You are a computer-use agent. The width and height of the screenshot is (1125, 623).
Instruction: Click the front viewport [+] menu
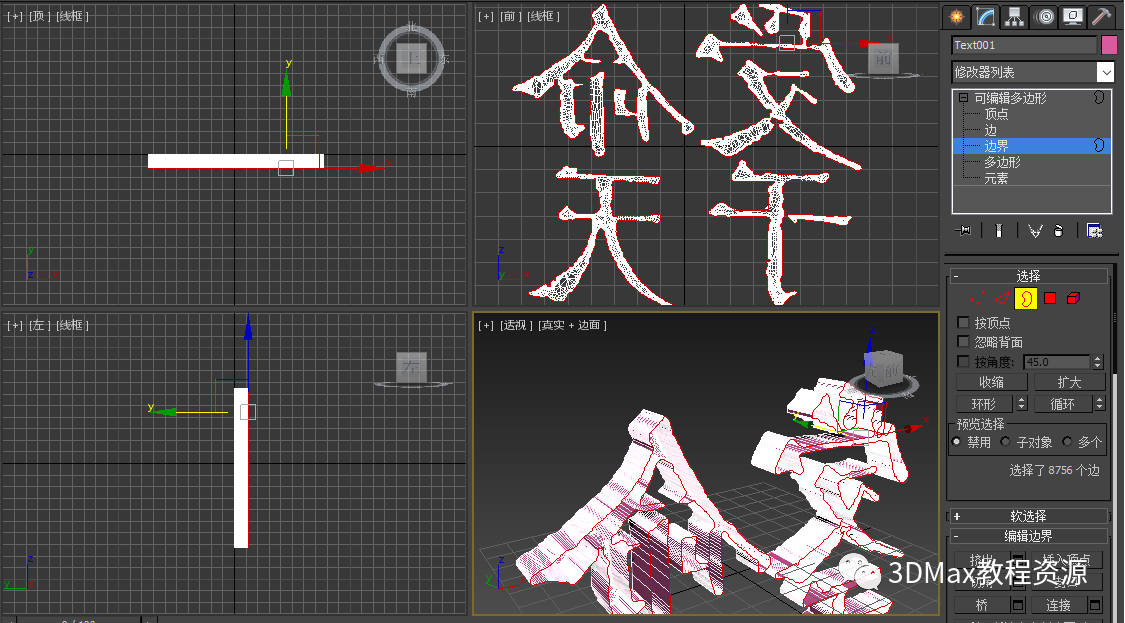coord(486,16)
